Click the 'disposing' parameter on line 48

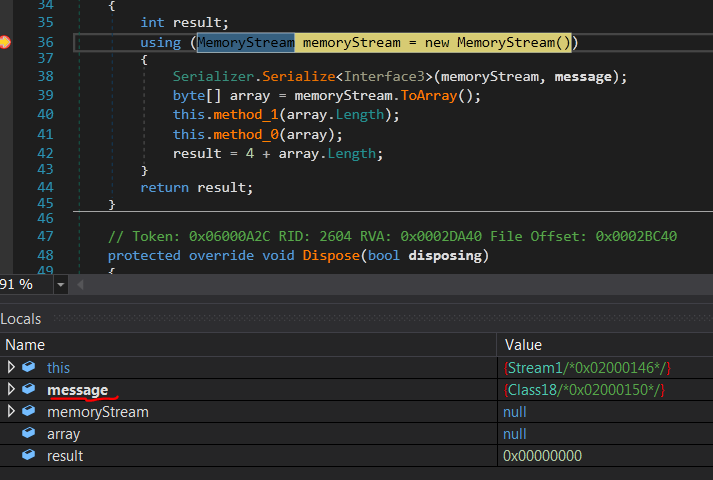(445, 255)
